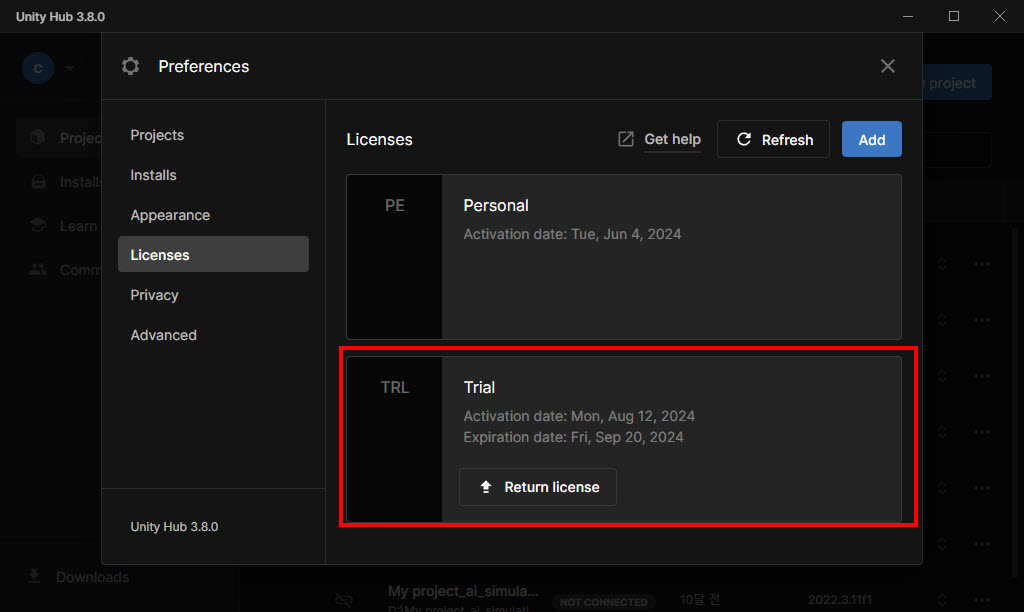
Task: Click the project list vertical scrollbar
Action: 1014,402
